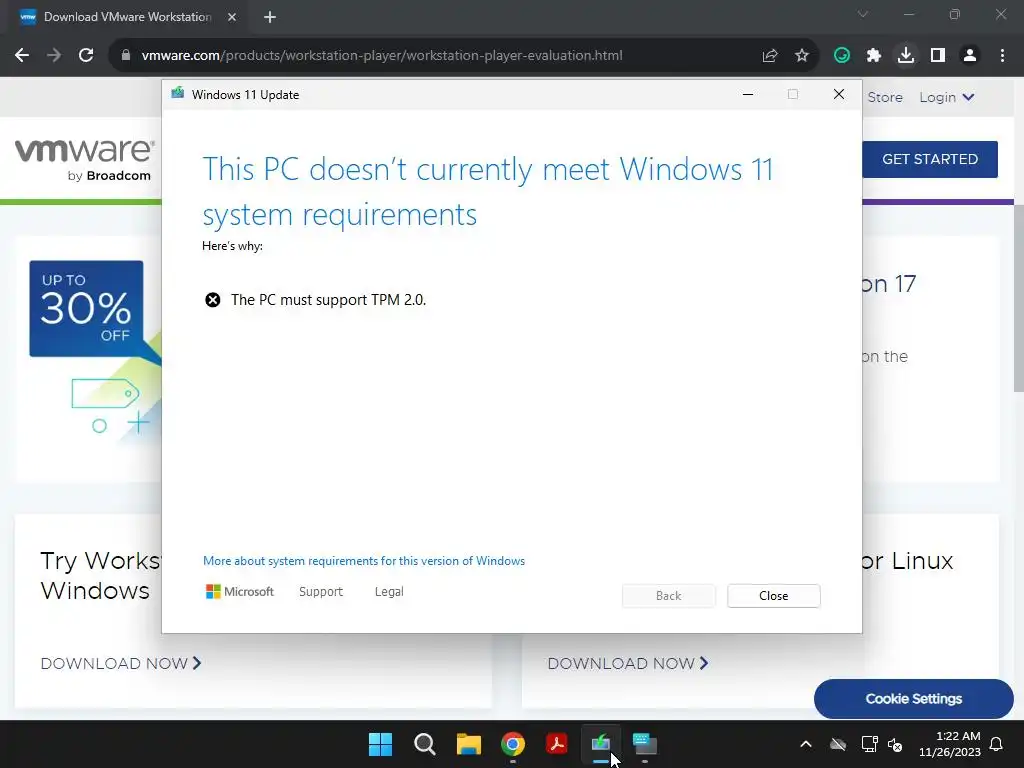Click the Chrome taskbar icon
1024x768 pixels.
513,744
